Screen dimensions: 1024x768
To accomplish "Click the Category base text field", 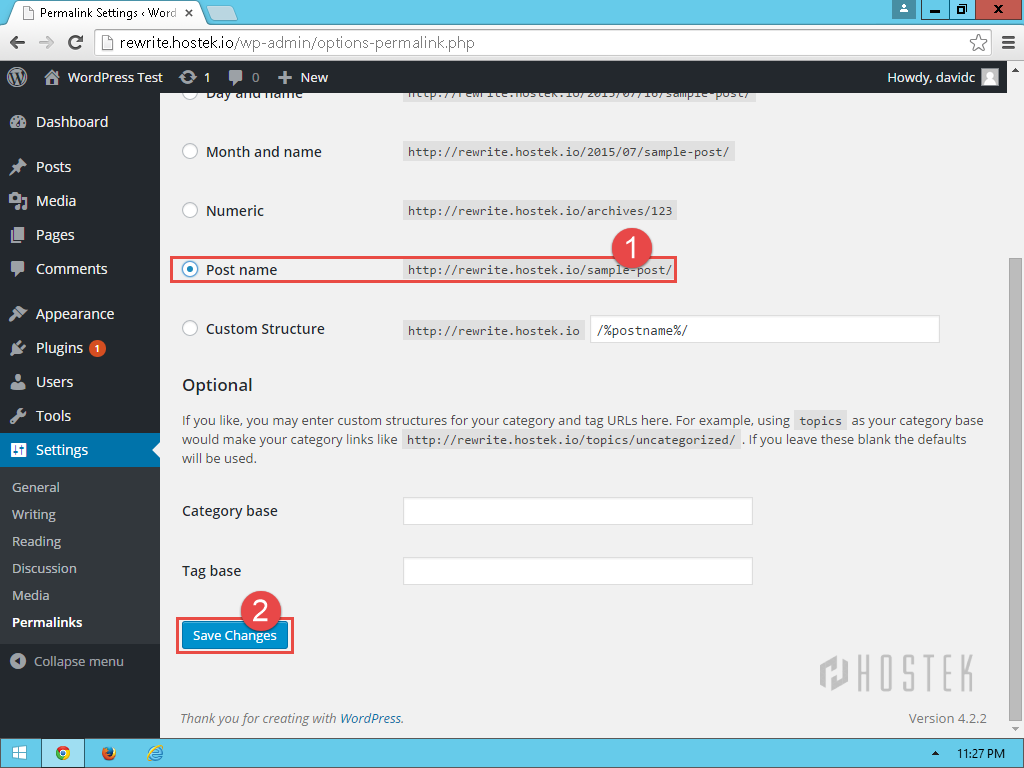I will 577,511.
